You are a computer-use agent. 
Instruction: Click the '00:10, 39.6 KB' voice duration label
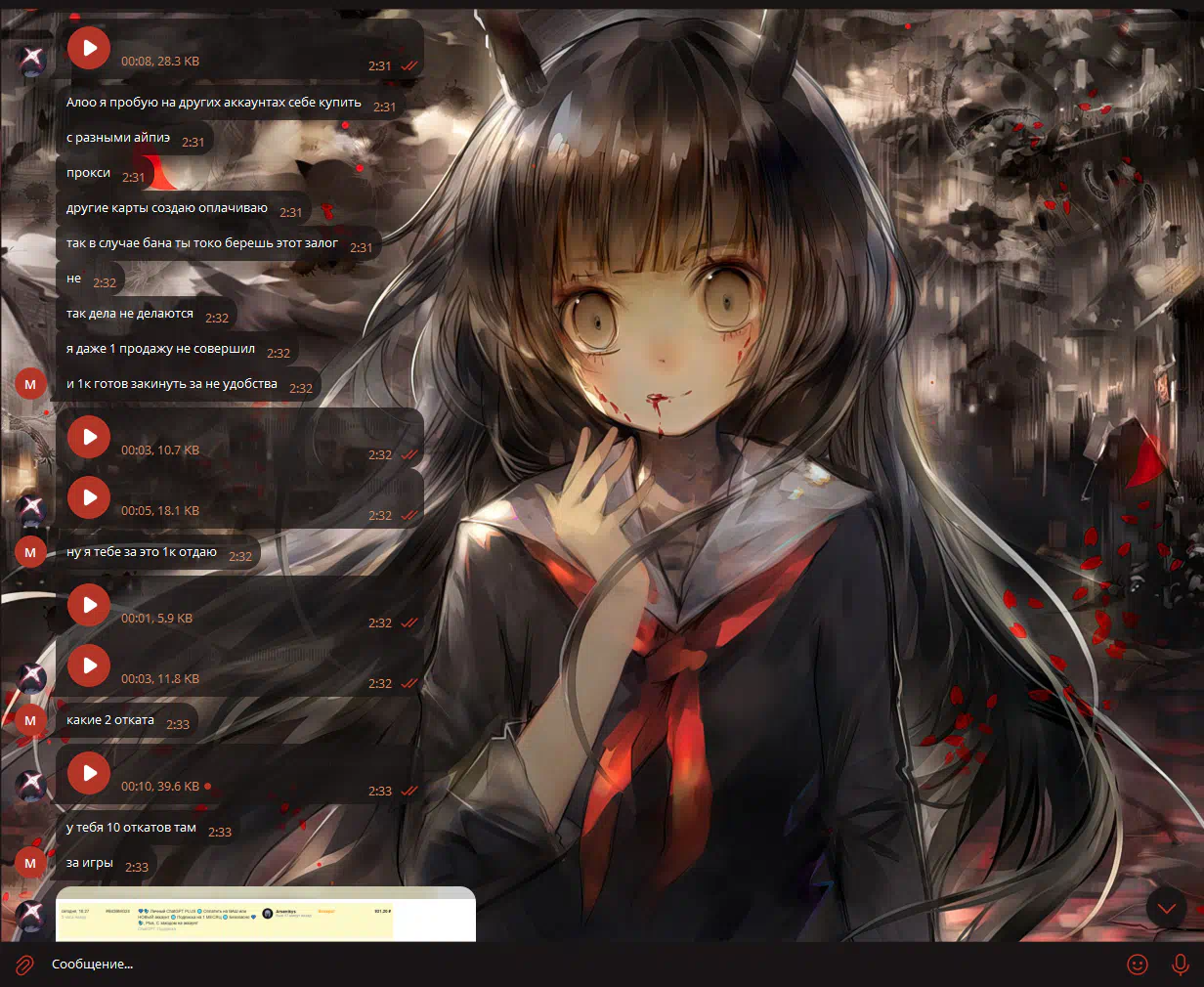[x=160, y=786]
